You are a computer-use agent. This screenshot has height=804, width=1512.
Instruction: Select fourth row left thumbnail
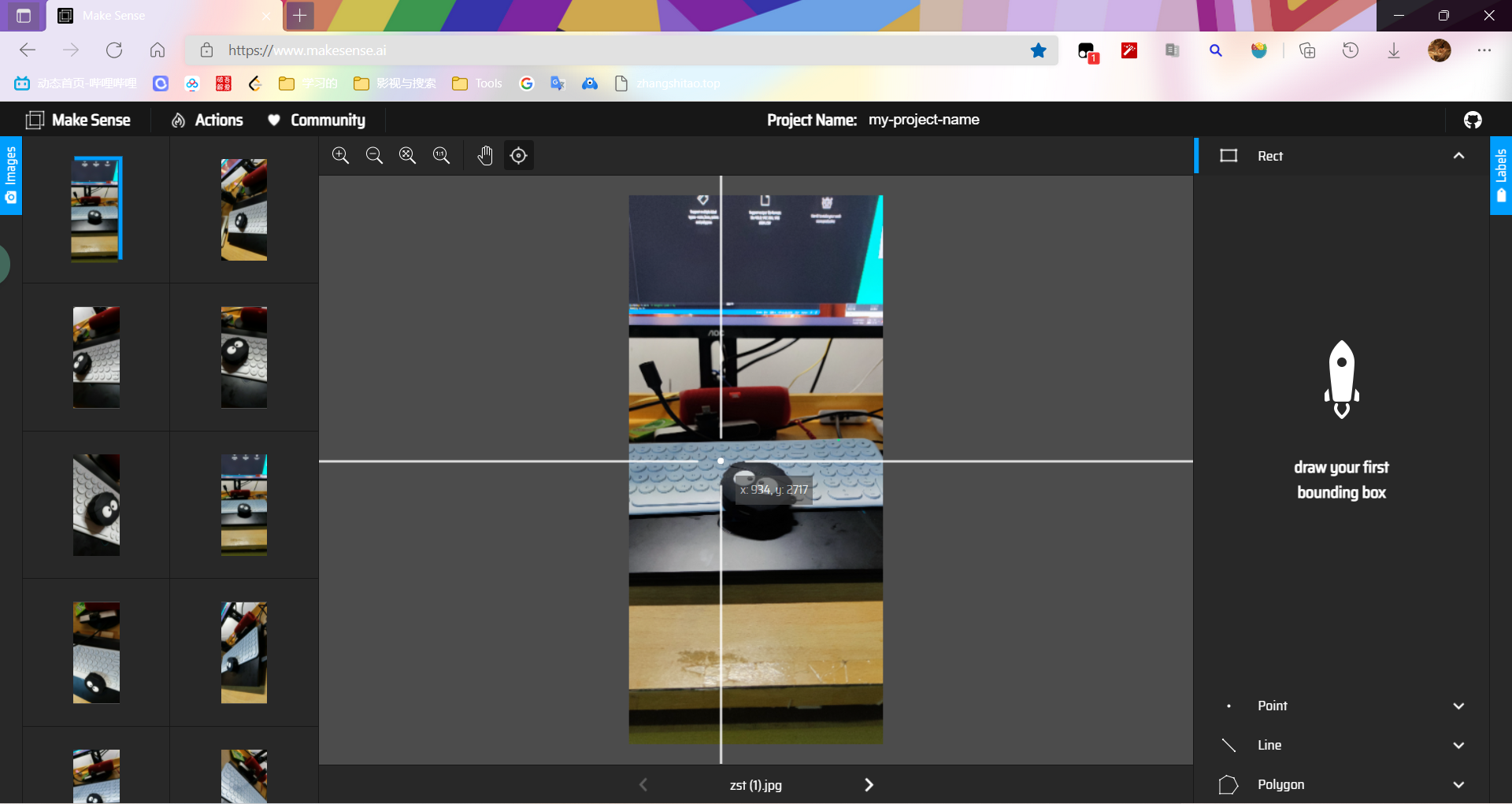(96, 653)
